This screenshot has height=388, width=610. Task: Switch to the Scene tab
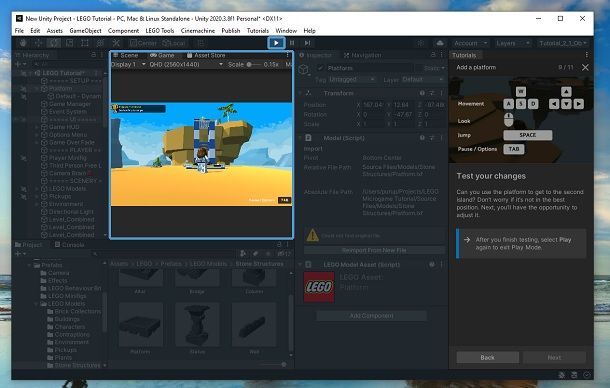(126, 55)
